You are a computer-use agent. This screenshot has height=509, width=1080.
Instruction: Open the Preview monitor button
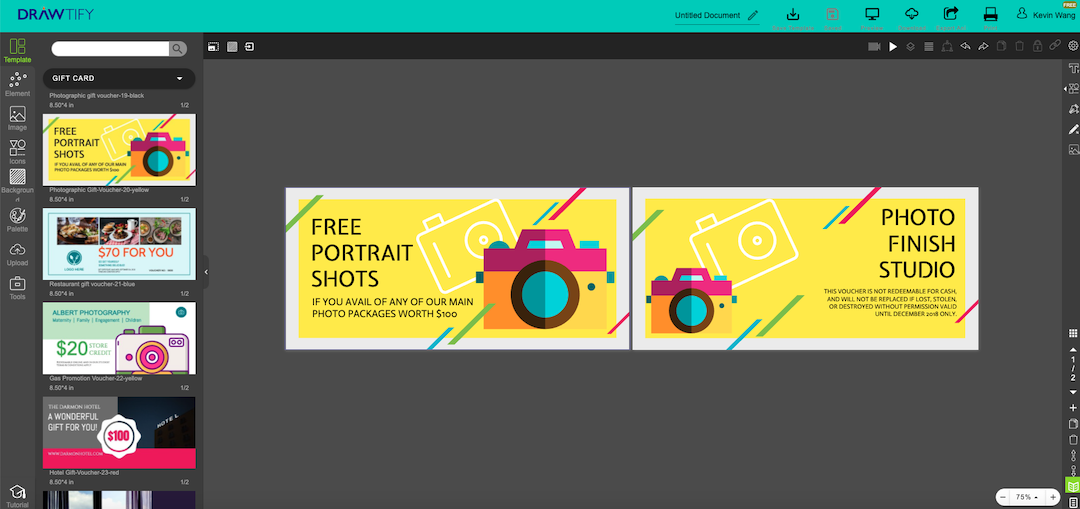[872, 18]
